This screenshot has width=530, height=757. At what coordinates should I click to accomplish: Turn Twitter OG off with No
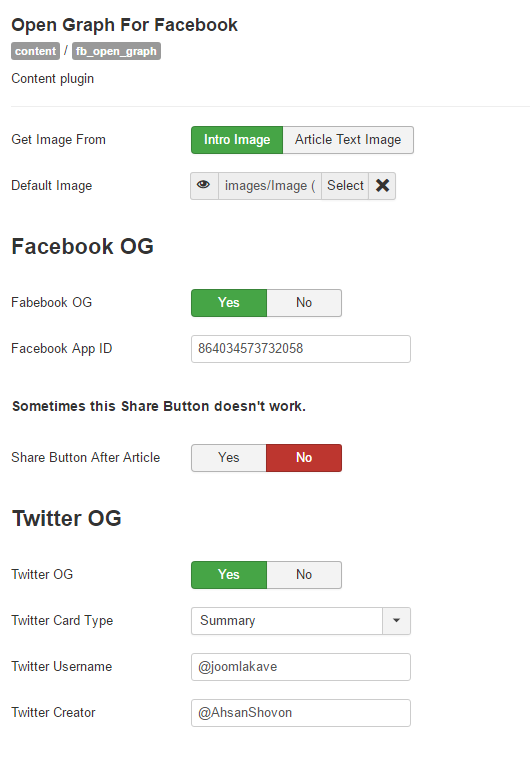pos(304,575)
